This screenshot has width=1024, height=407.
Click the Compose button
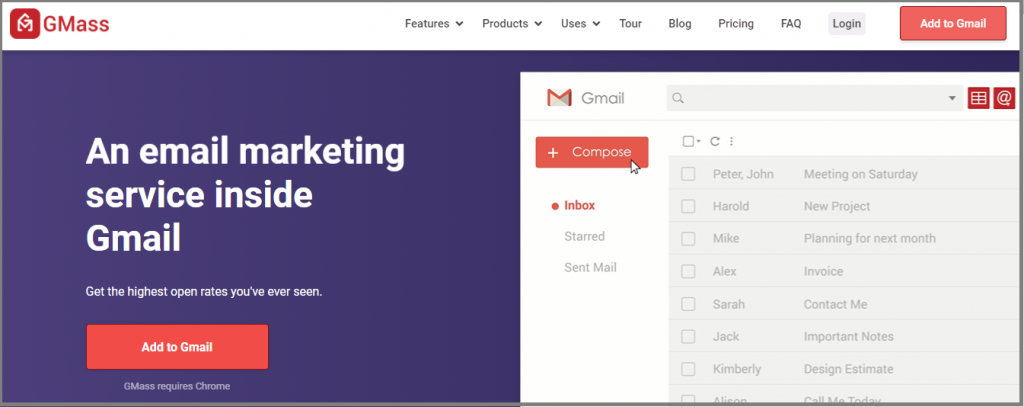tap(592, 152)
